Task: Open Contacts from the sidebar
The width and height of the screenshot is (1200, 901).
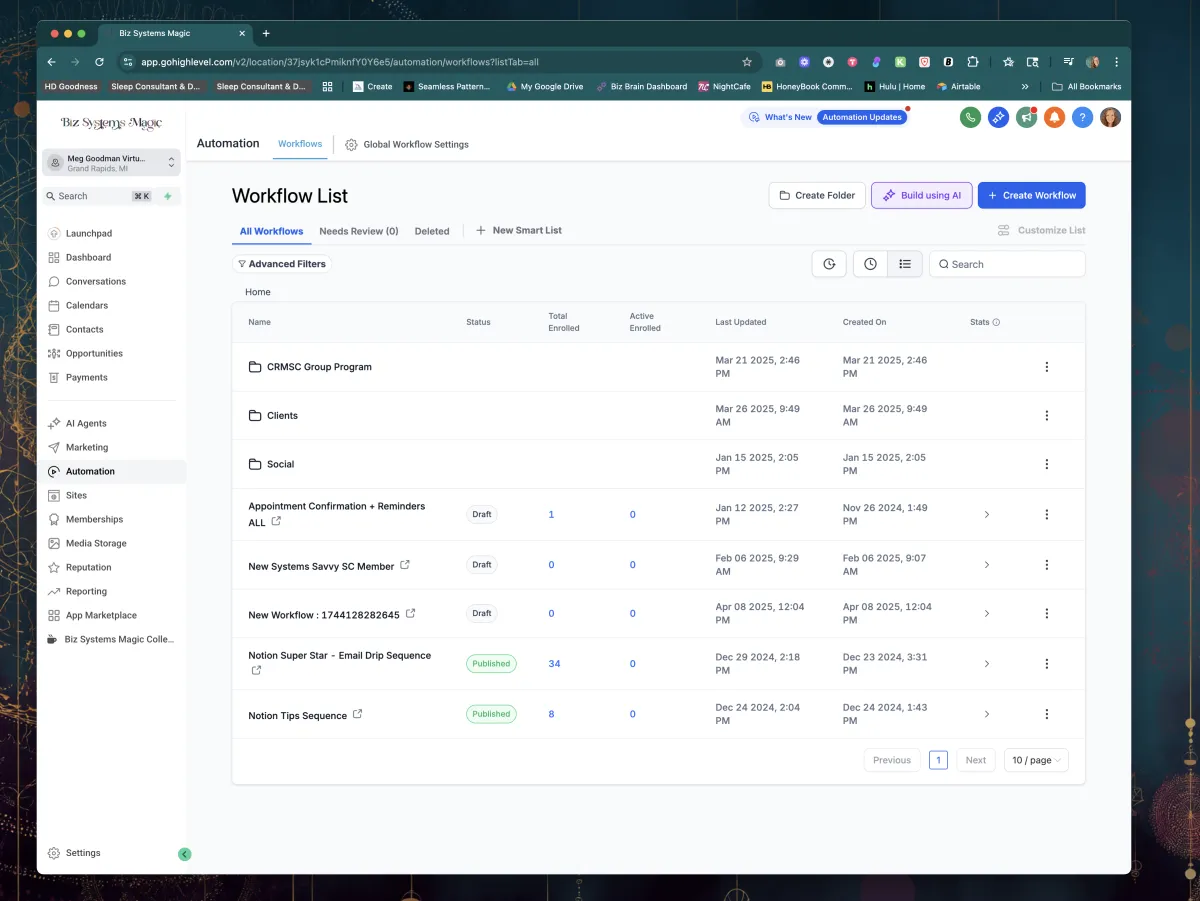Action: click(84, 329)
